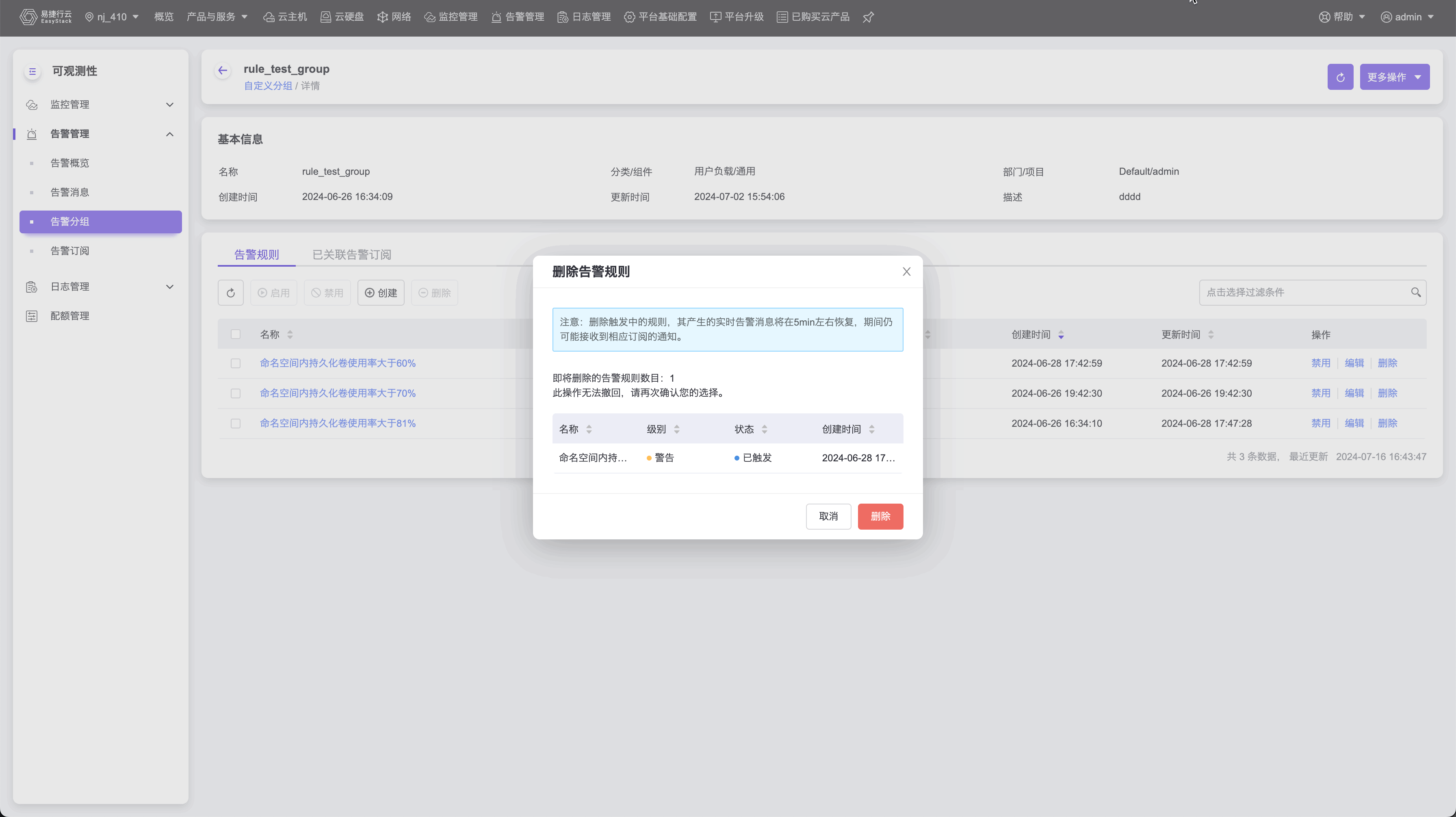
Task: Switch to the 已关联告警订阅 tab
Action: (351, 254)
